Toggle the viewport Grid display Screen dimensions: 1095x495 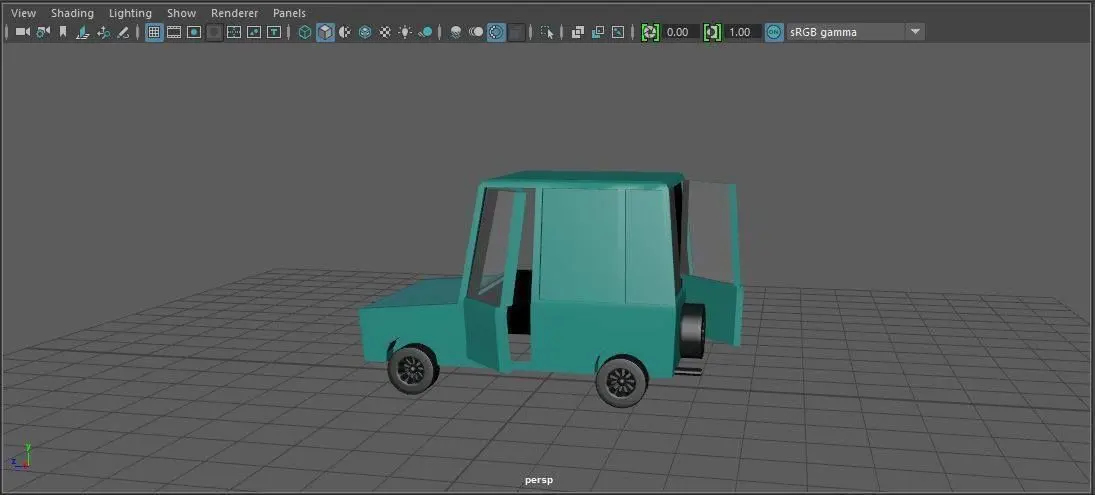point(154,32)
